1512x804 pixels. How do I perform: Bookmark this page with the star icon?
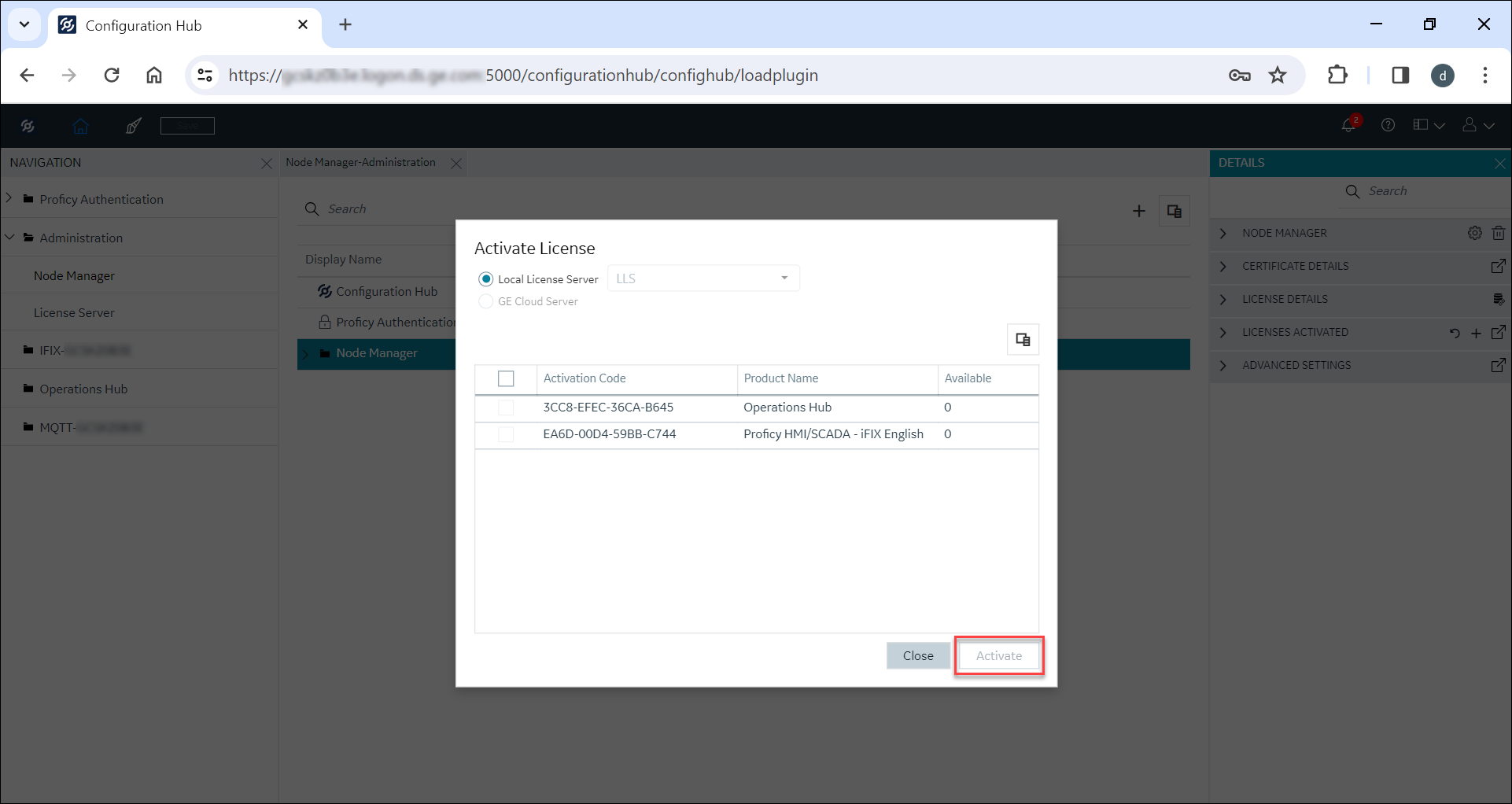pyautogui.click(x=1278, y=75)
